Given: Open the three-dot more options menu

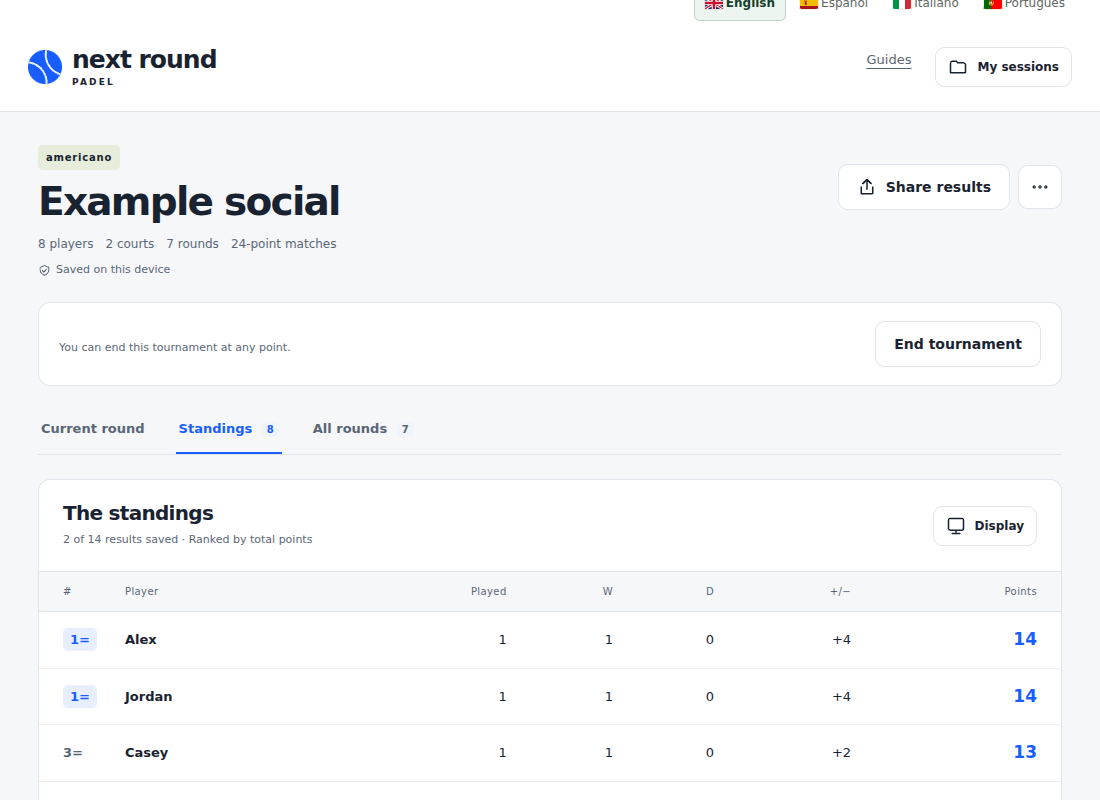Looking at the screenshot, I should click(x=1040, y=187).
